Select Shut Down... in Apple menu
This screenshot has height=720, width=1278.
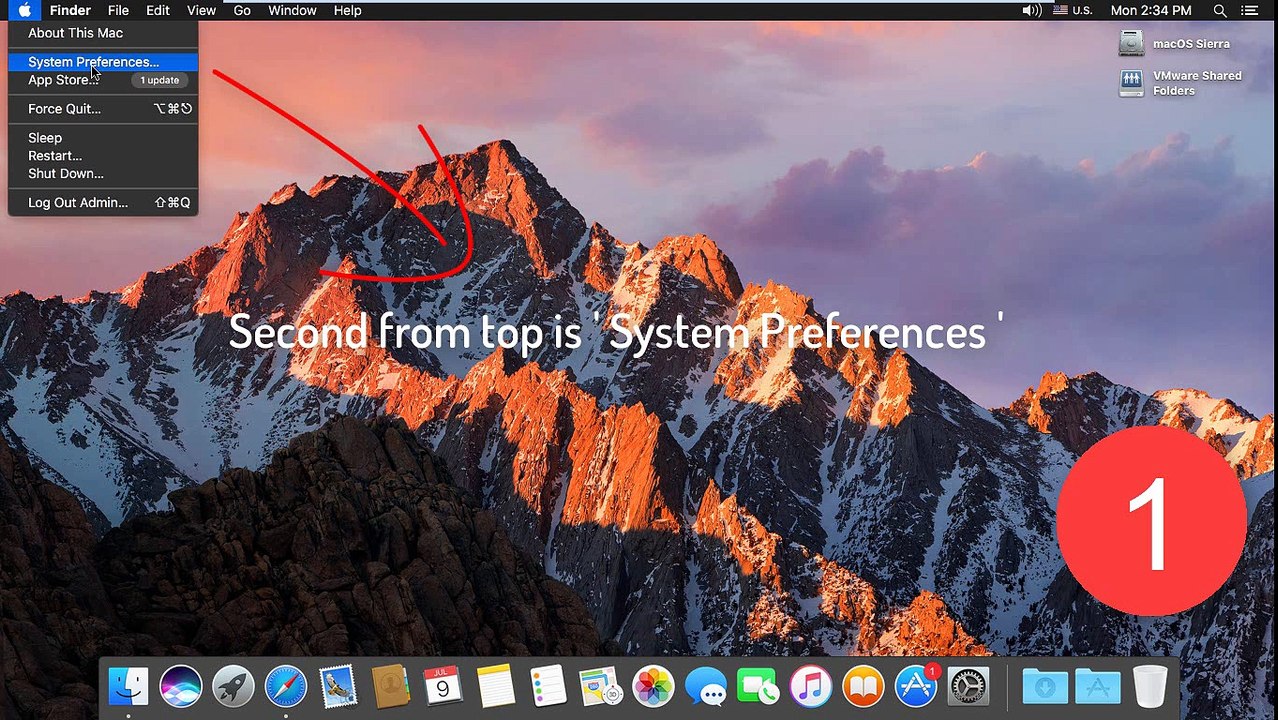103,174
